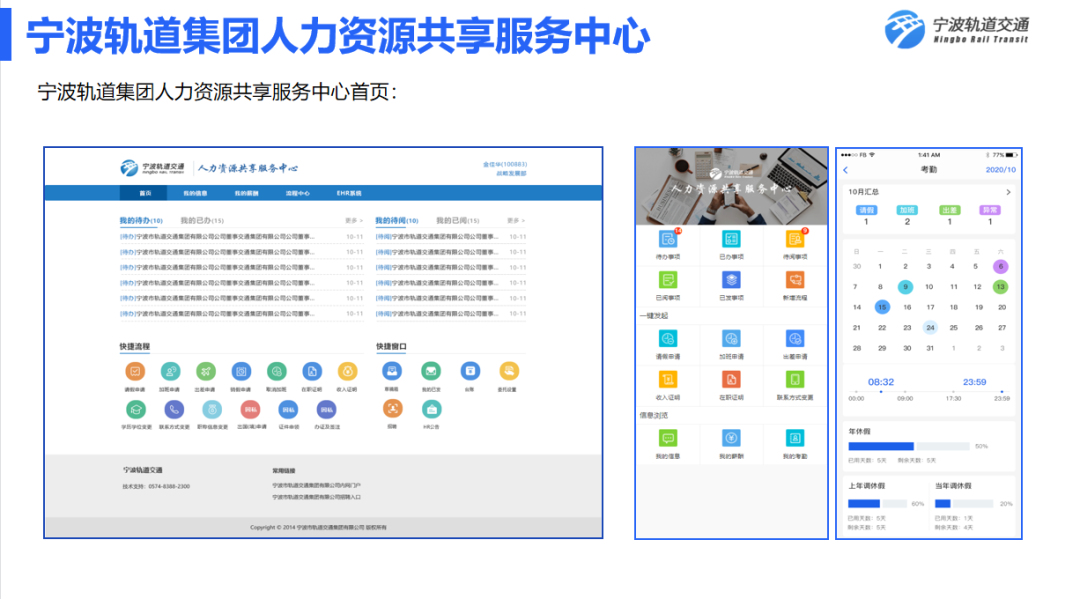Tap 请假申请 under 一键发起 in mobile app

(667, 339)
